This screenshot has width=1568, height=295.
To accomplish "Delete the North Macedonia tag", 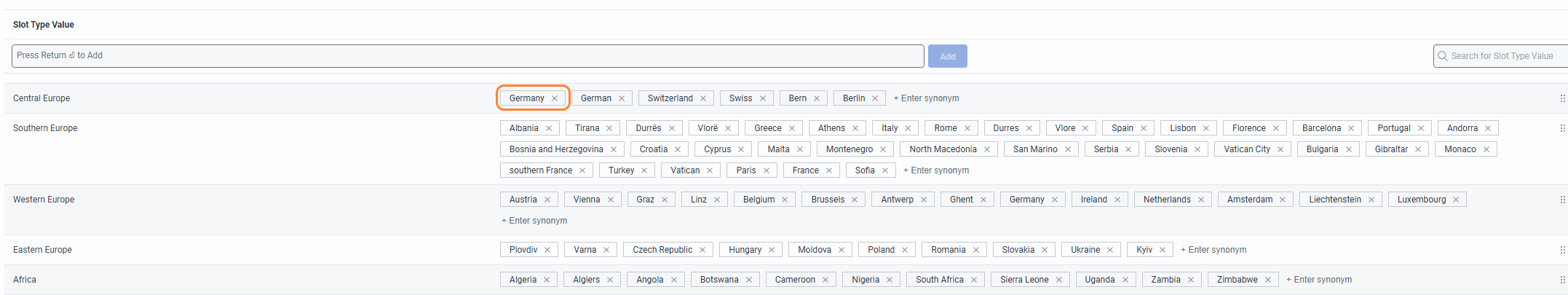I will (987, 149).
